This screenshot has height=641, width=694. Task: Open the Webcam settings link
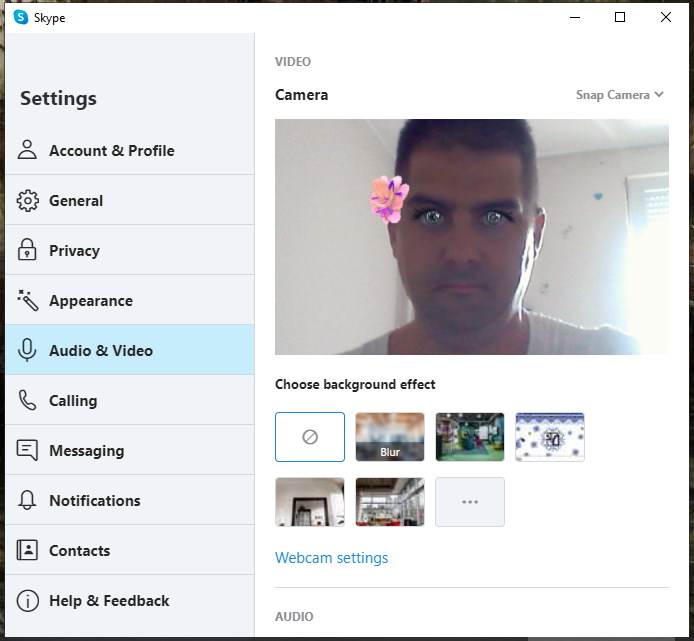coord(331,558)
